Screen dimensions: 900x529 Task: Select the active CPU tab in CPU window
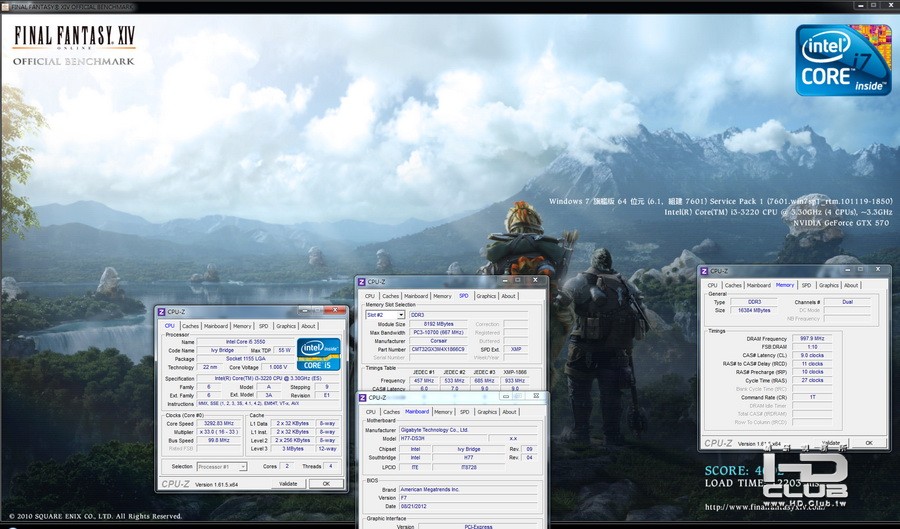click(169, 325)
